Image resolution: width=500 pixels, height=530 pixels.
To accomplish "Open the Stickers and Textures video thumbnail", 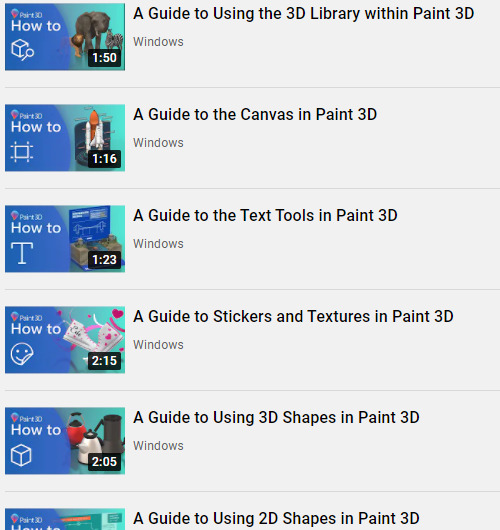I will click(x=65, y=340).
